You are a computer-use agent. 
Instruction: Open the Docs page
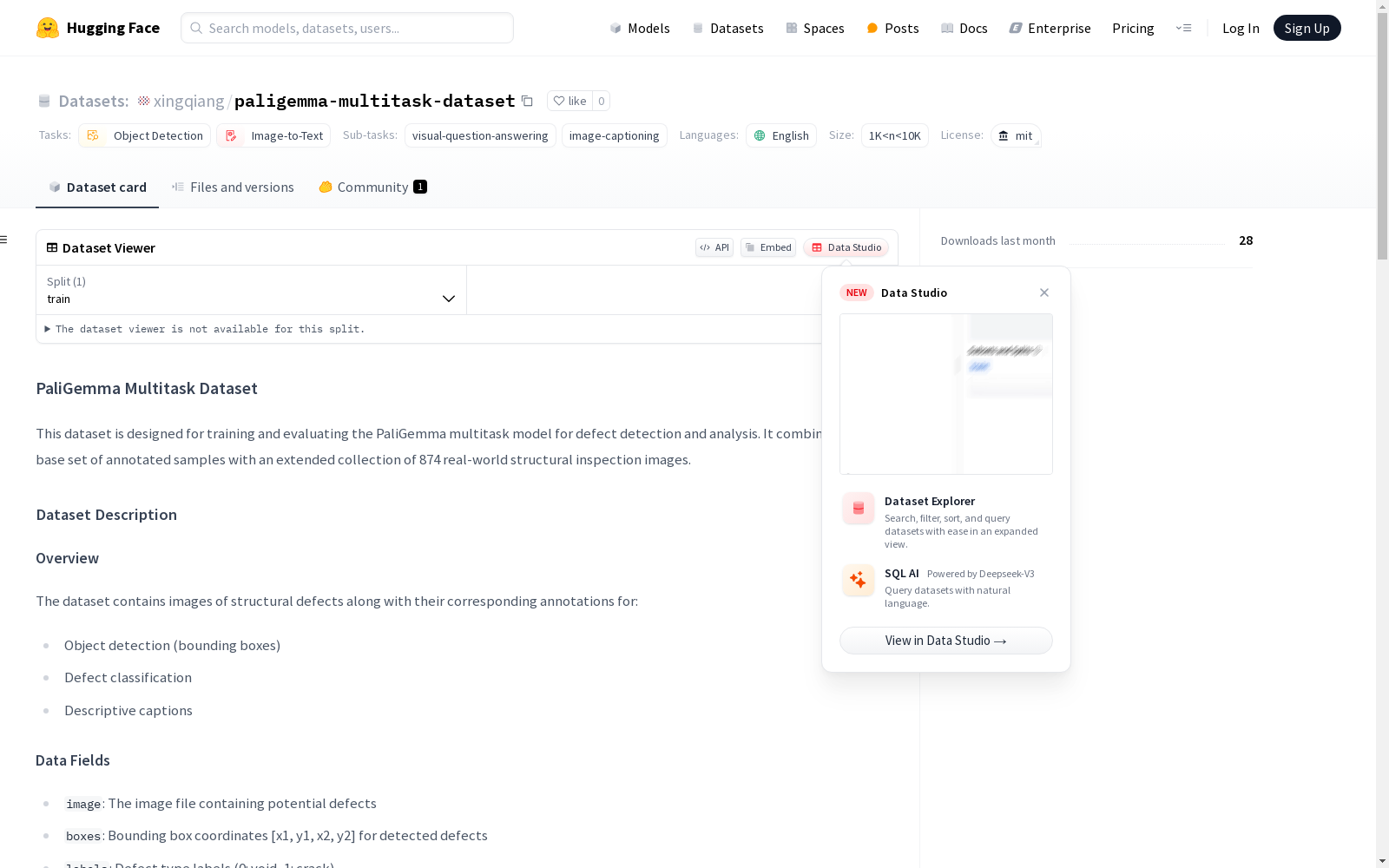click(964, 28)
